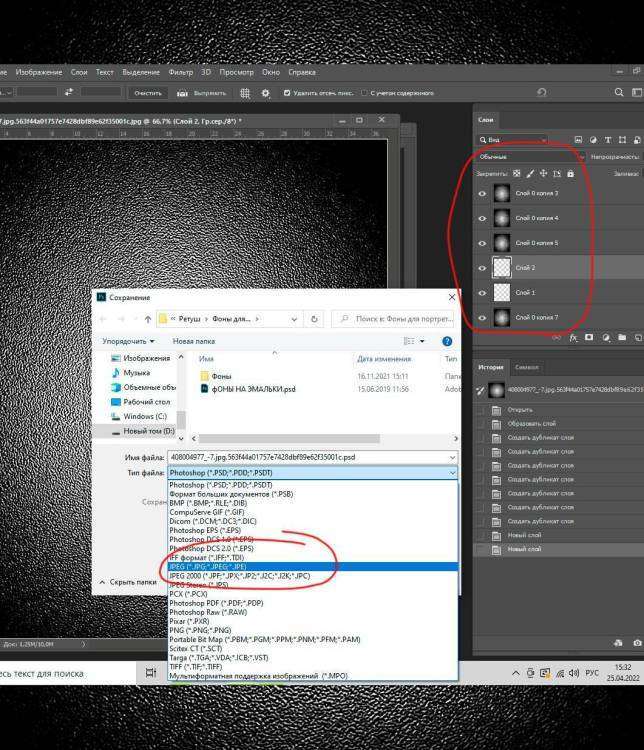Click the refresh button in save dialog
The image size is (644, 750).
coord(315,319)
